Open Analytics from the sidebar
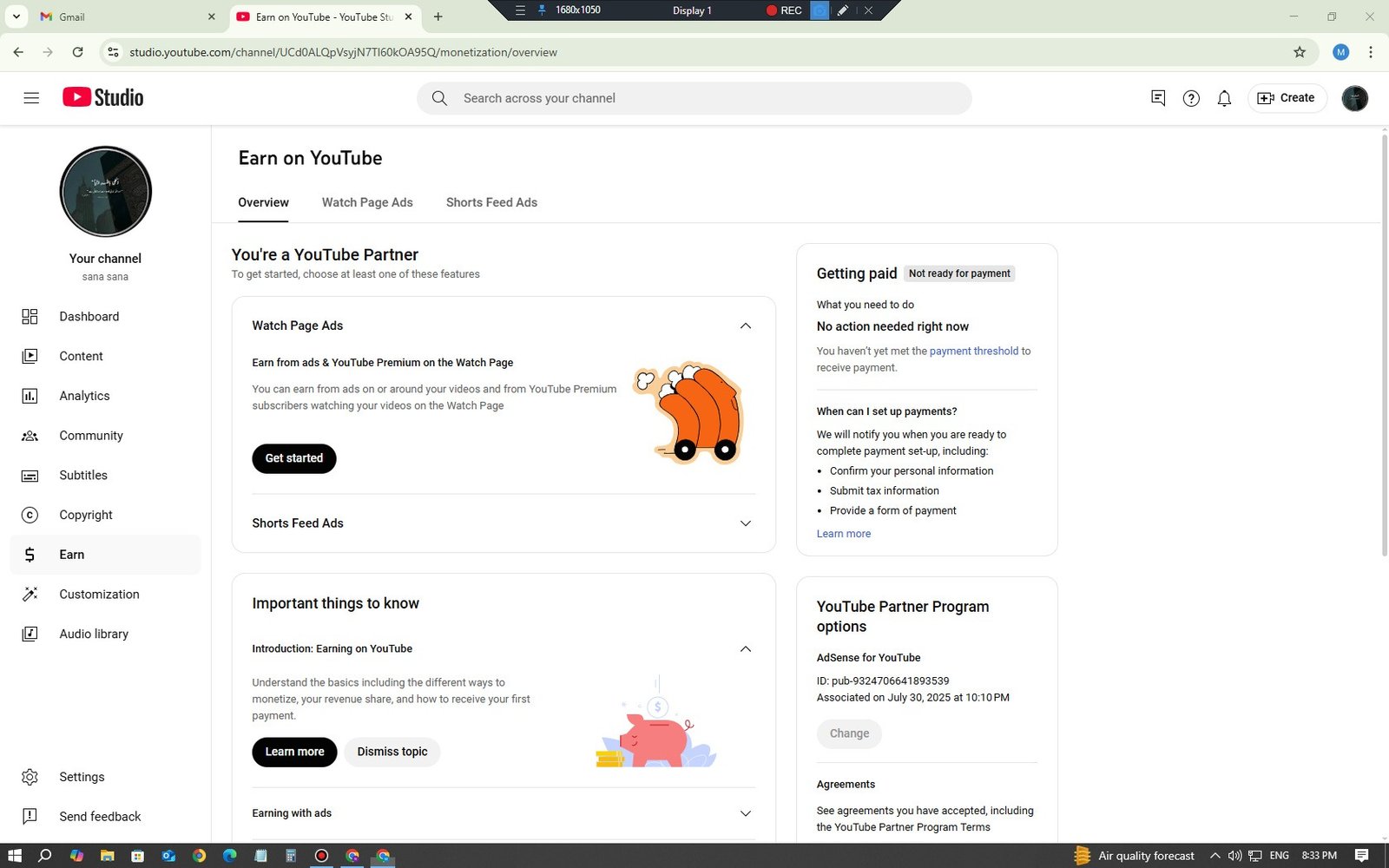1389x868 pixels. [105, 396]
